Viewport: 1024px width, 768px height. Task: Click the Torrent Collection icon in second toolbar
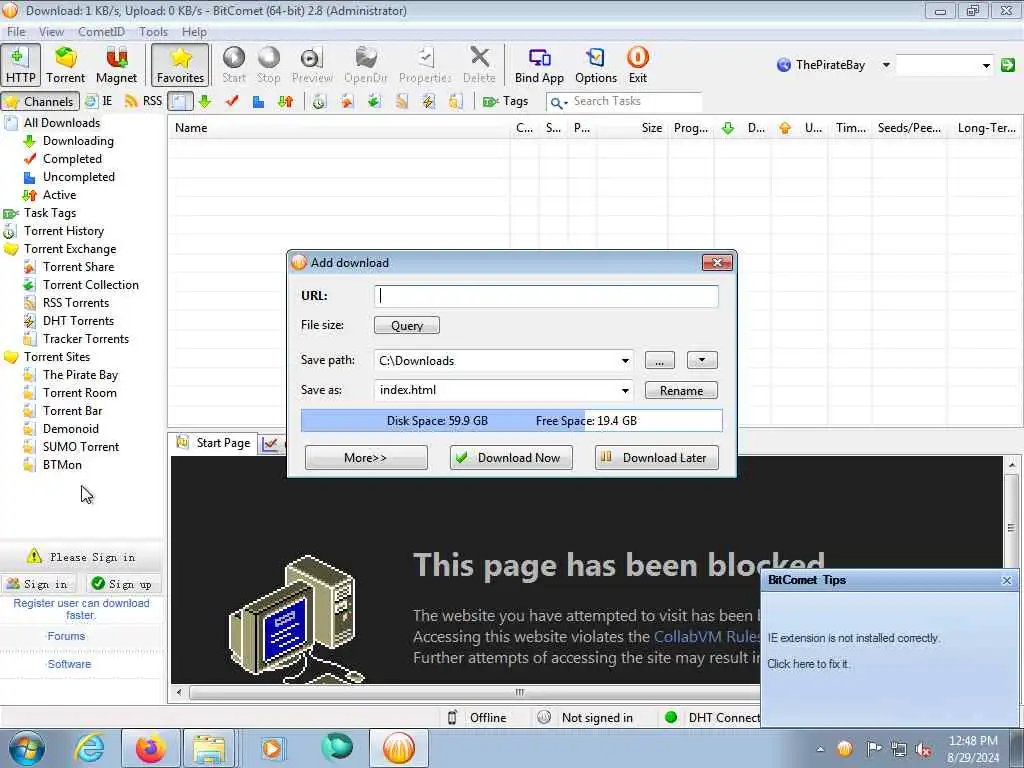pos(374,101)
